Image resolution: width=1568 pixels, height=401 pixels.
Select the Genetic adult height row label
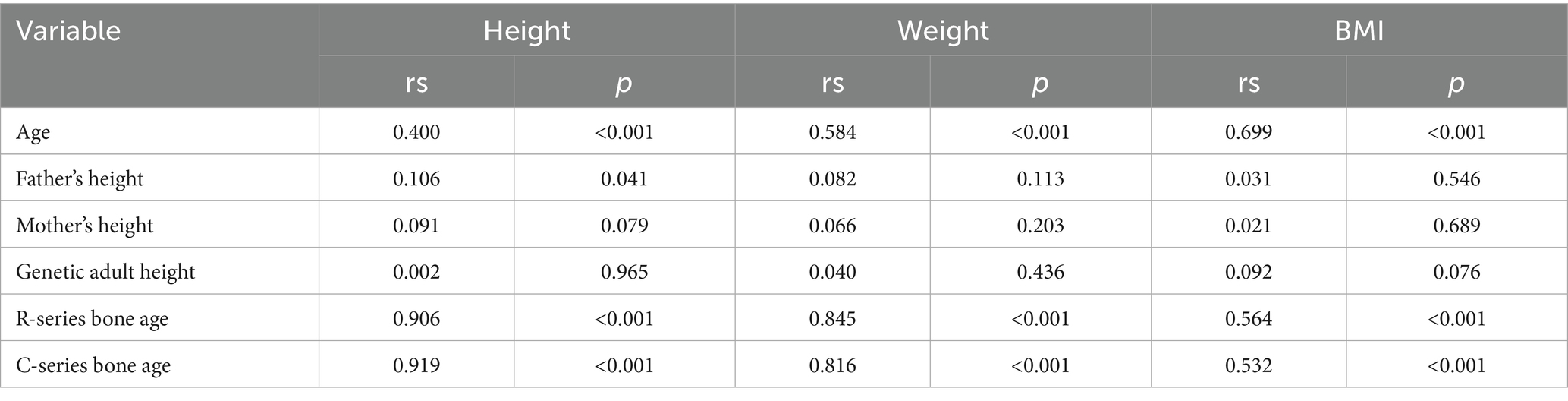pos(105,272)
